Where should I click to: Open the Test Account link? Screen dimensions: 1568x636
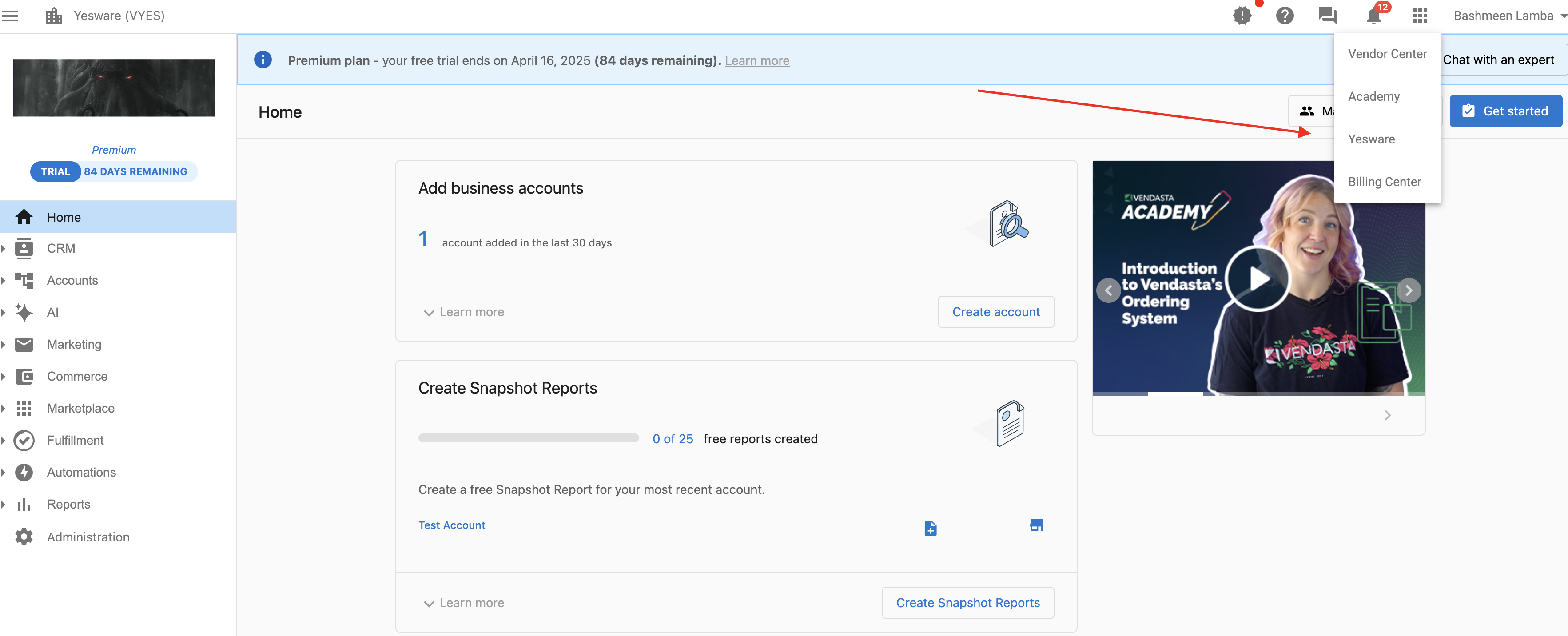click(452, 525)
